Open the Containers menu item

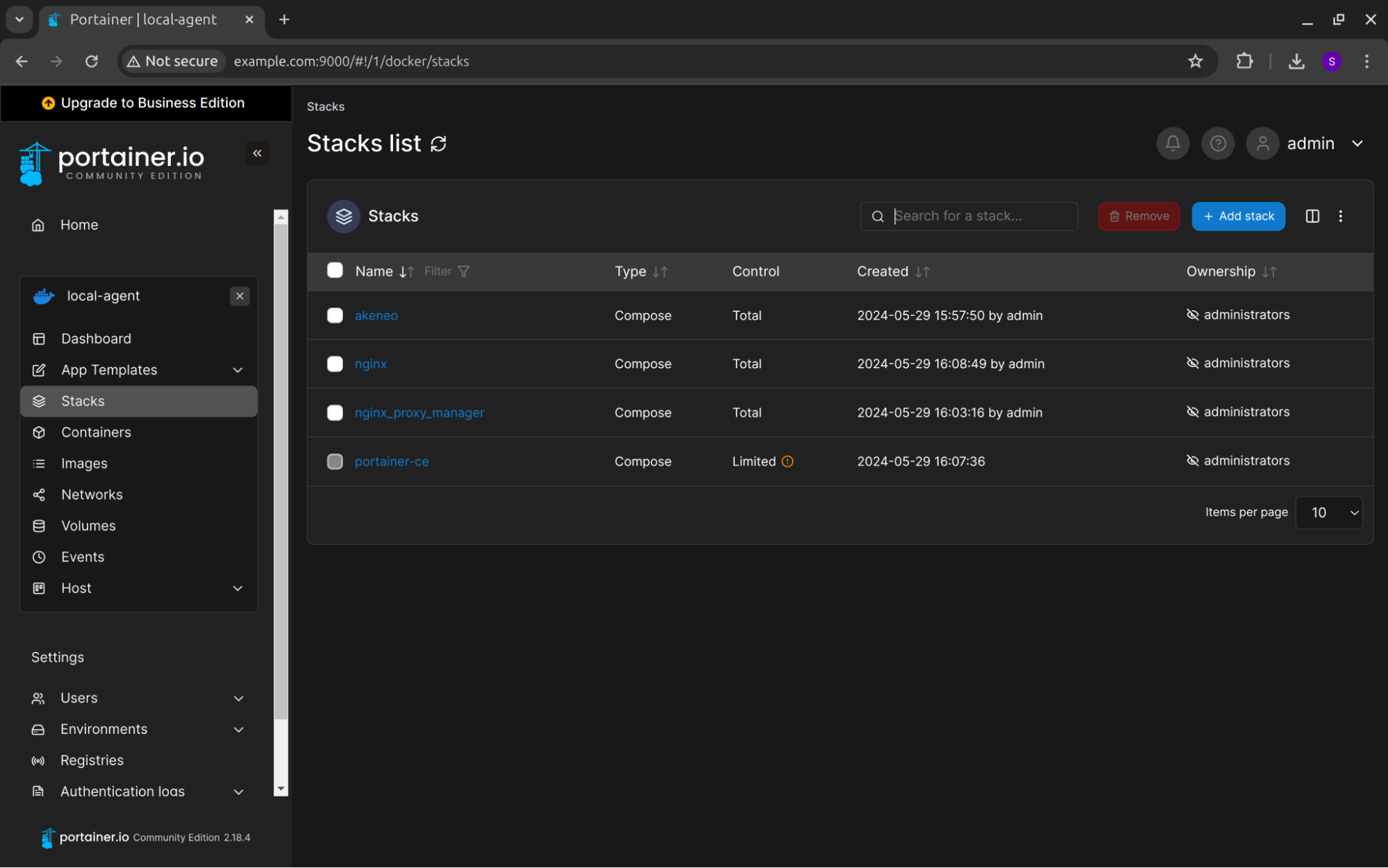click(x=139, y=433)
